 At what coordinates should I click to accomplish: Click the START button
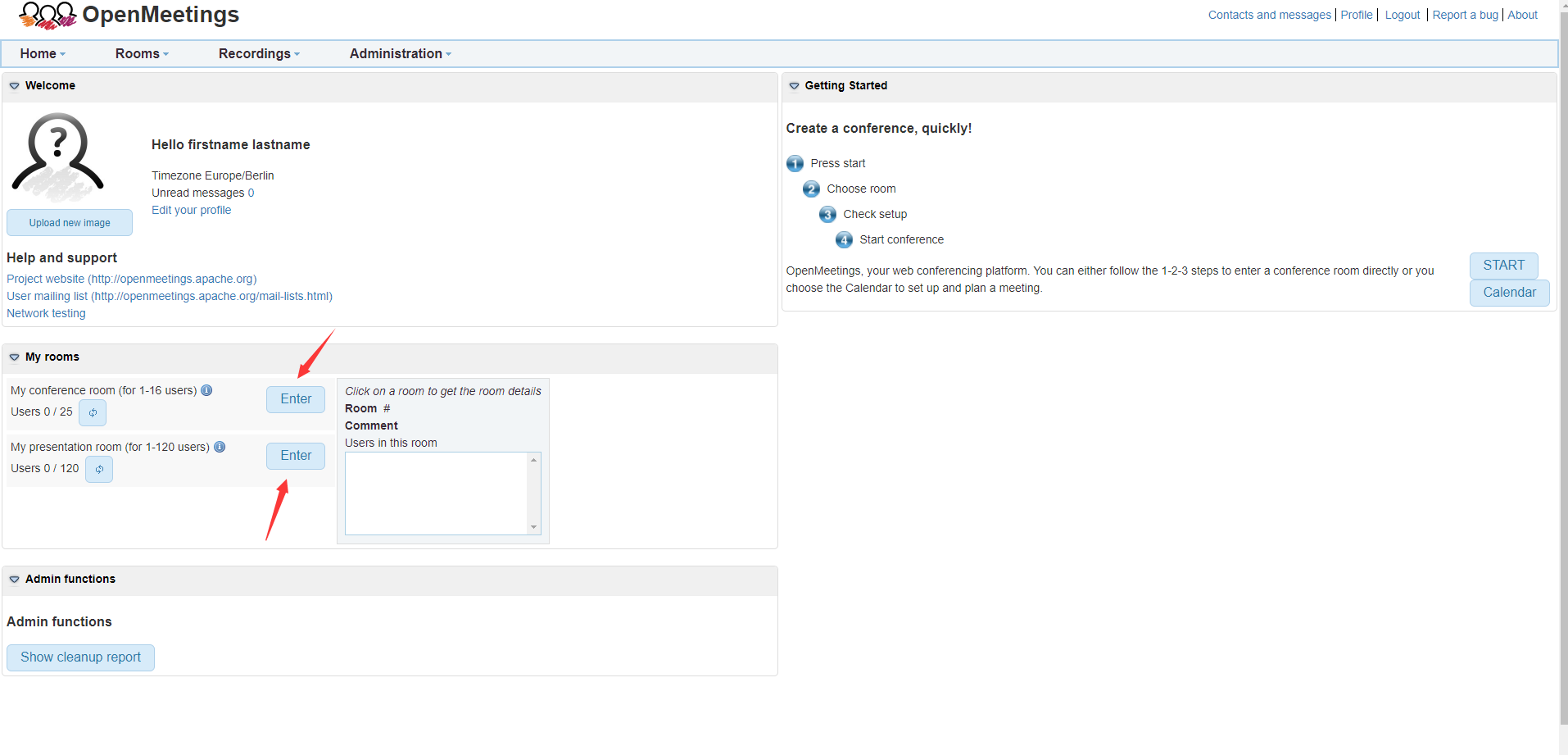pyautogui.click(x=1504, y=266)
